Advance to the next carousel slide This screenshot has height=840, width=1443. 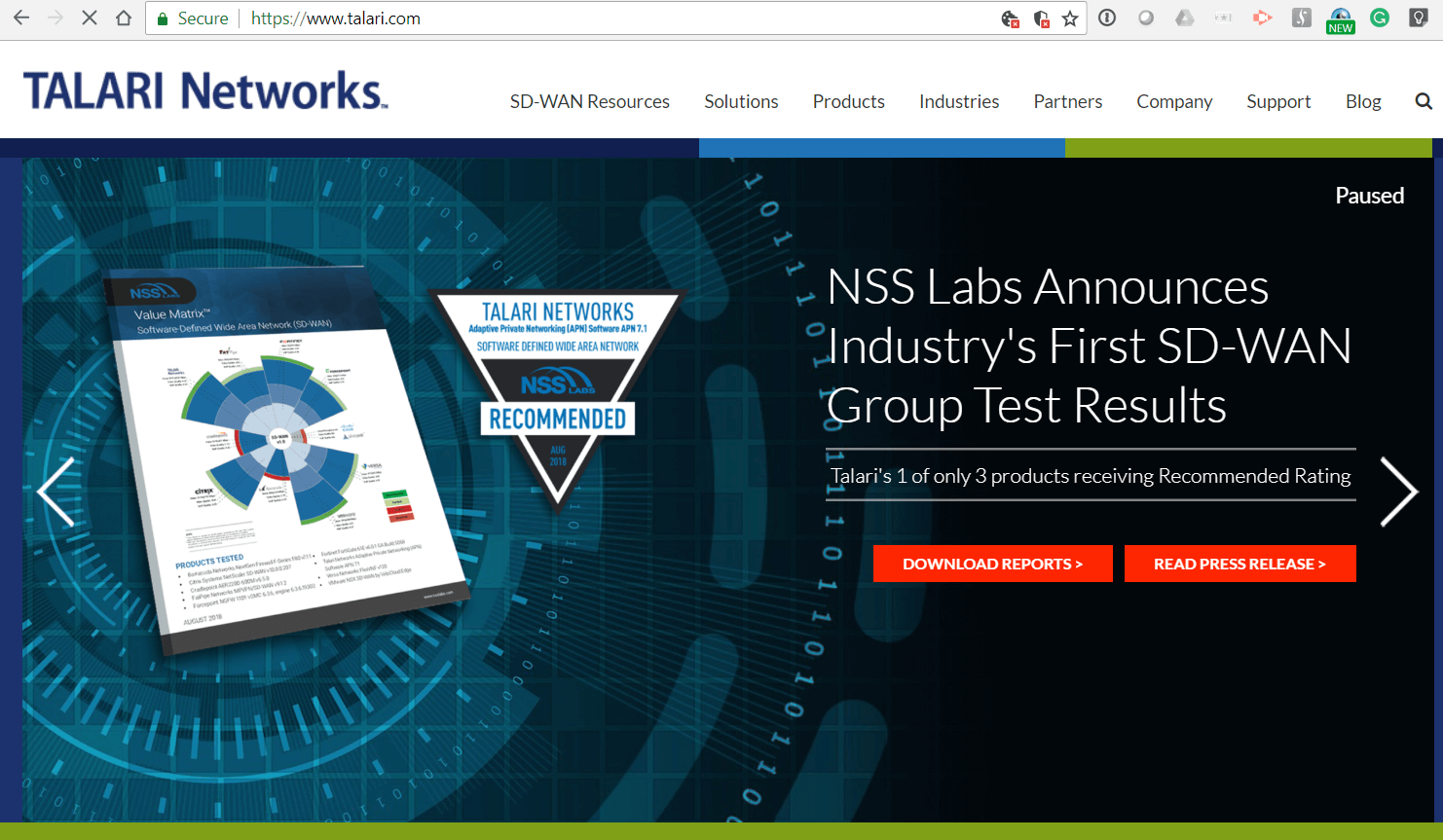pyautogui.click(x=1398, y=492)
